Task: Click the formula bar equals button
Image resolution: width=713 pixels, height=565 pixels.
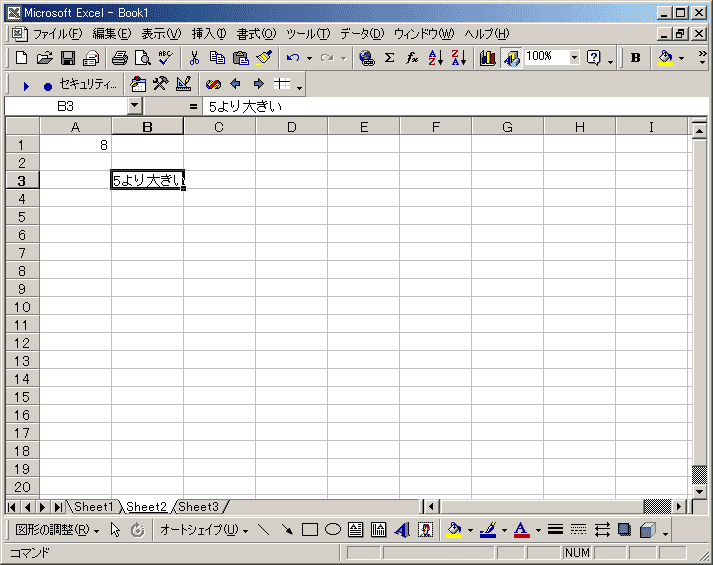Action: pyautogui.click(x=193, y=106)
